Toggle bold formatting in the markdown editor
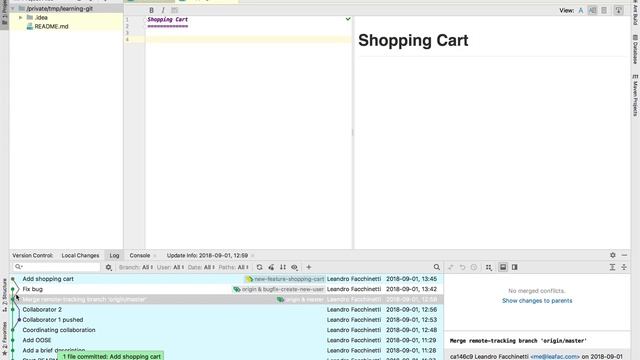Screen dimensions: 640x360 coord(151,10)
